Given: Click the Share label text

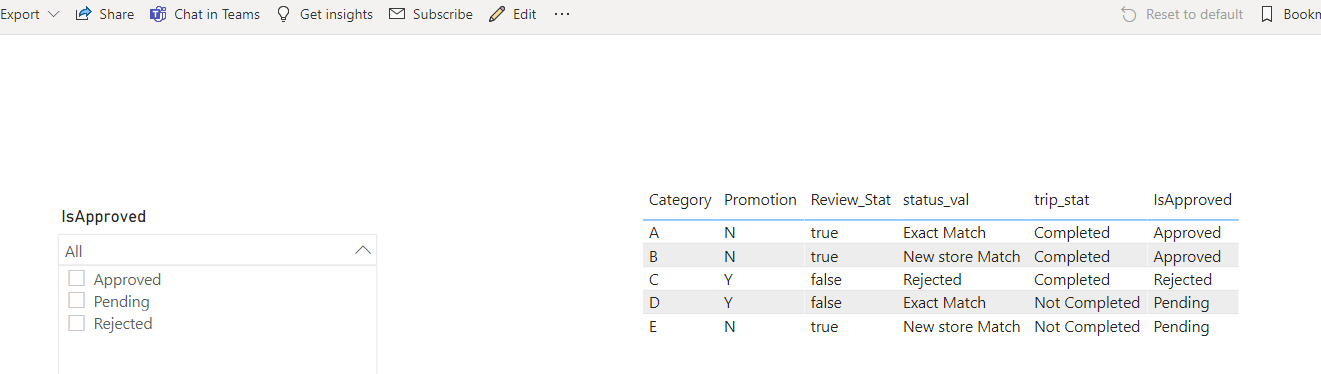Looking at the screenshot, I should (x=116, y=14).
